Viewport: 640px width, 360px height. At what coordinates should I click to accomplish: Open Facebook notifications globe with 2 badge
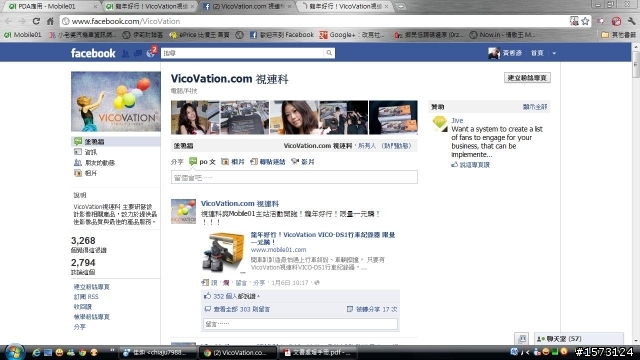[x=151, y=53]
